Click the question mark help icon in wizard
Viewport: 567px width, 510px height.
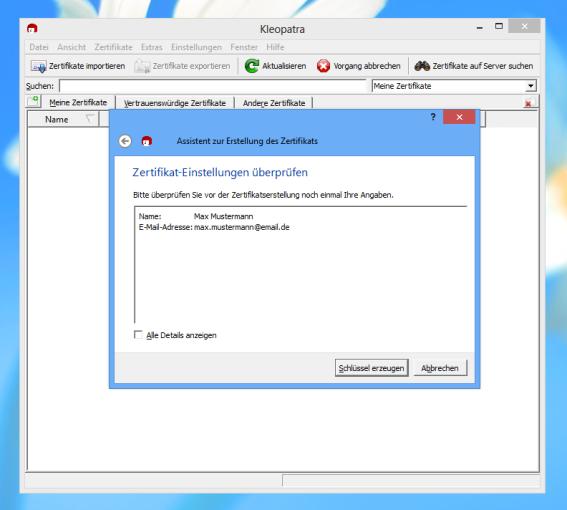433,117
